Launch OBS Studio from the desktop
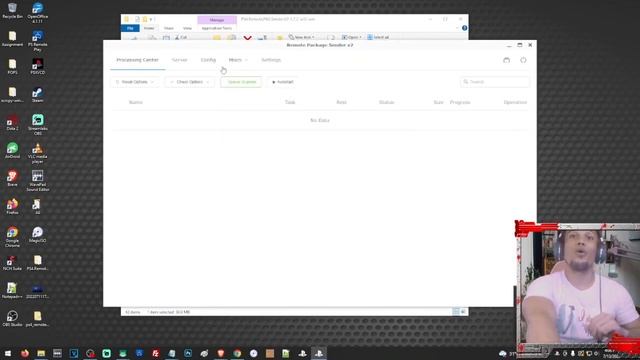 click(x=12, y=318)
